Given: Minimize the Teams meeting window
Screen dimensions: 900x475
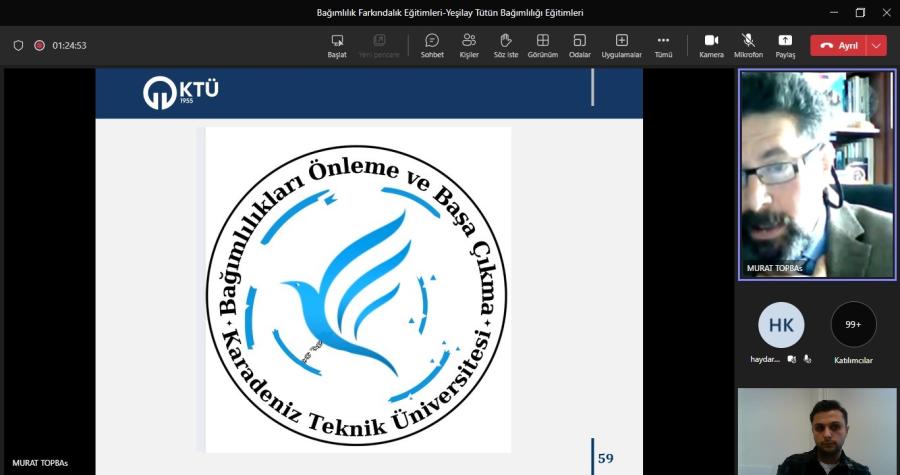Looking at the screenshot, I should (834, 13).
